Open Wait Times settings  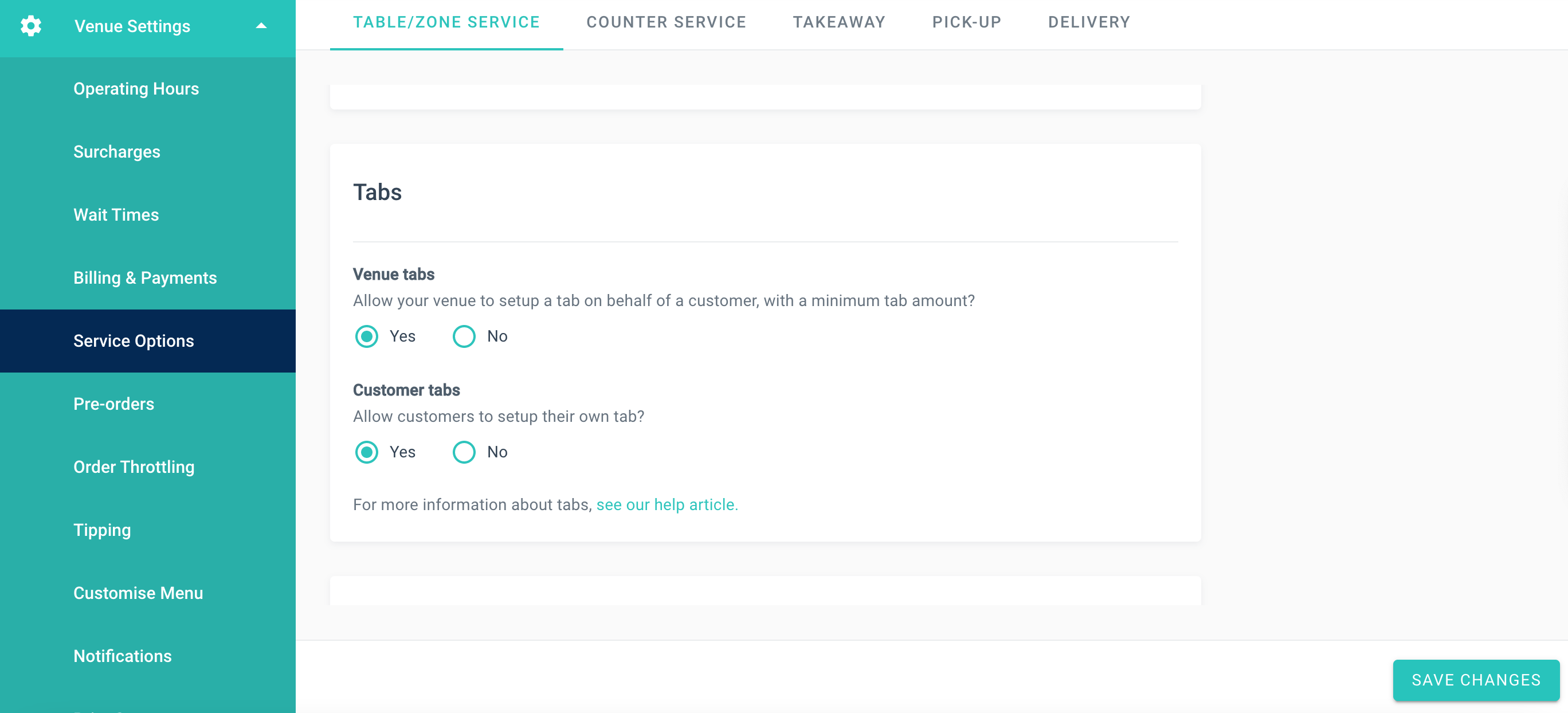(x=116, y=215)
